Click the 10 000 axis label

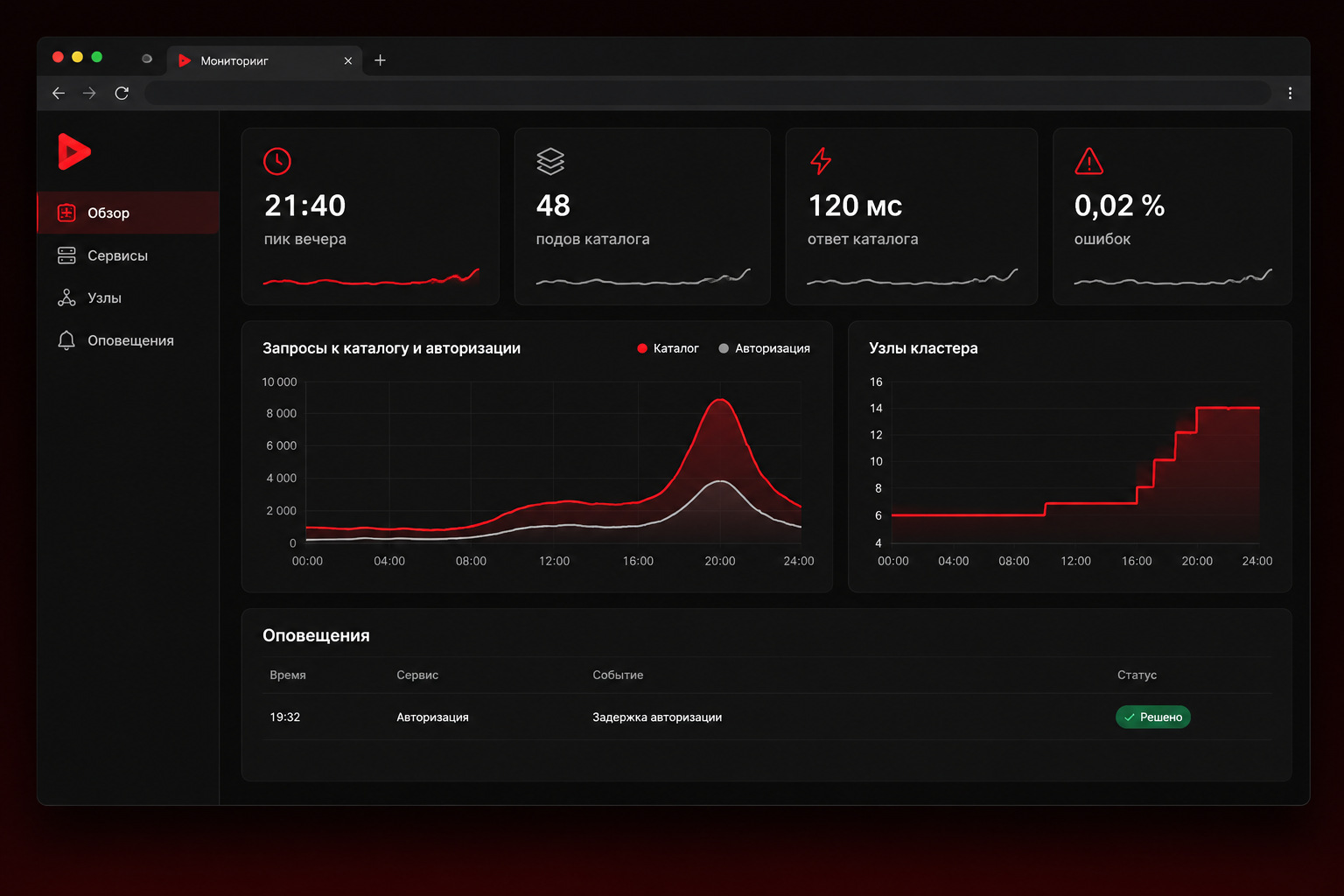click(279, 381)
